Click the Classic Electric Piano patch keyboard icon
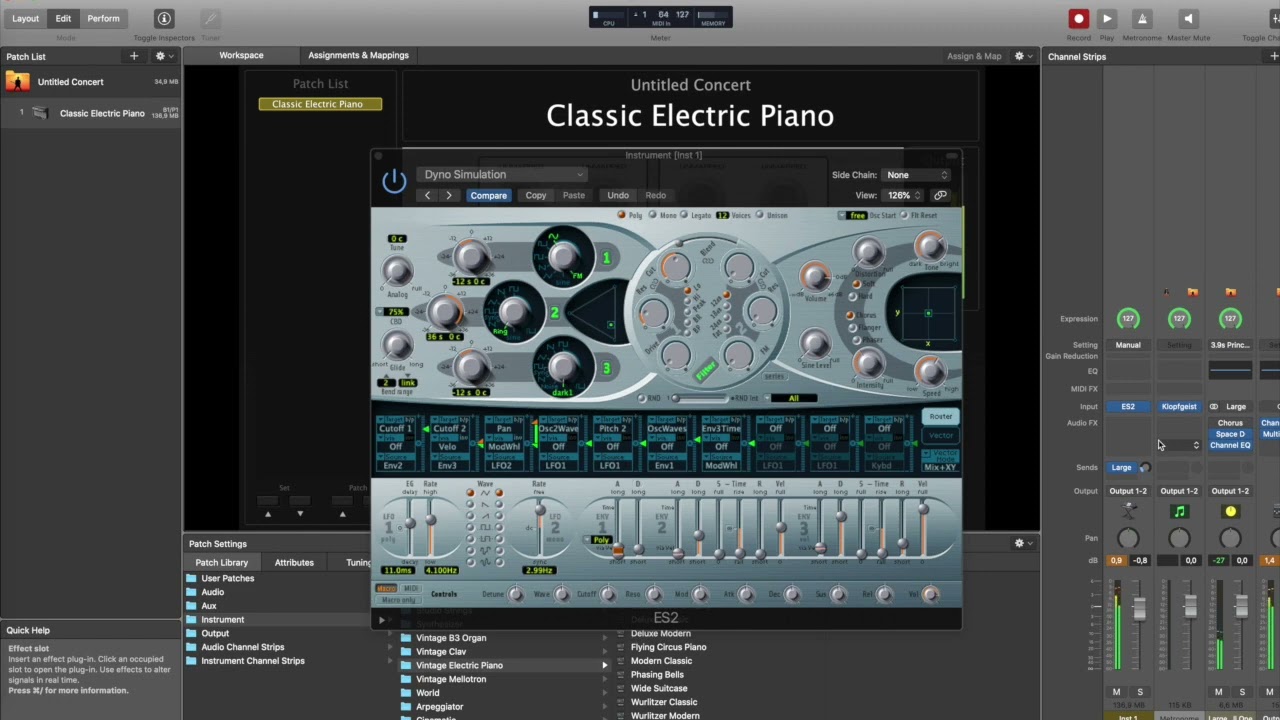 40,113
